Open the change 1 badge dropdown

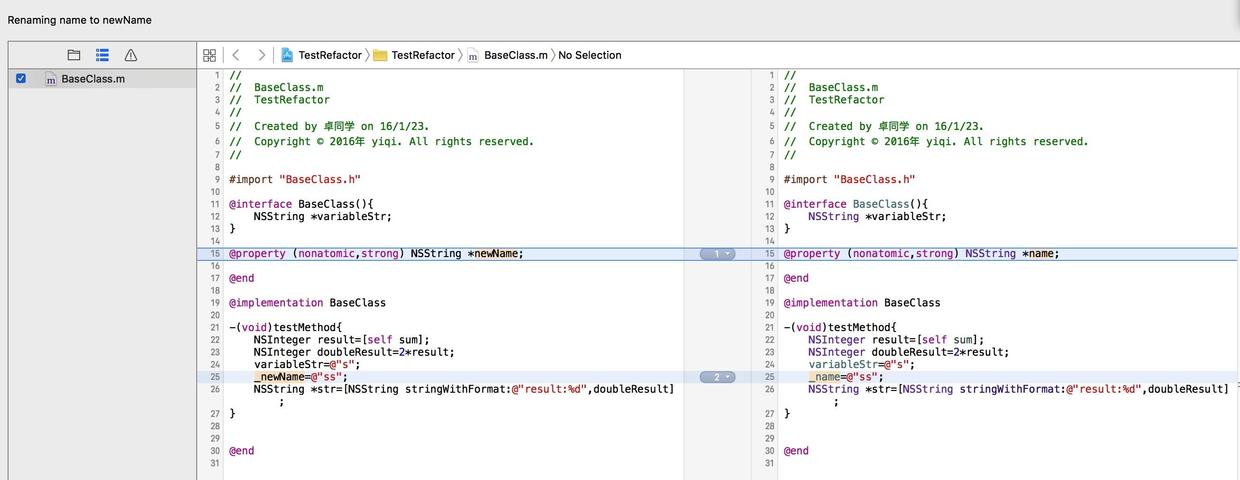717,254
